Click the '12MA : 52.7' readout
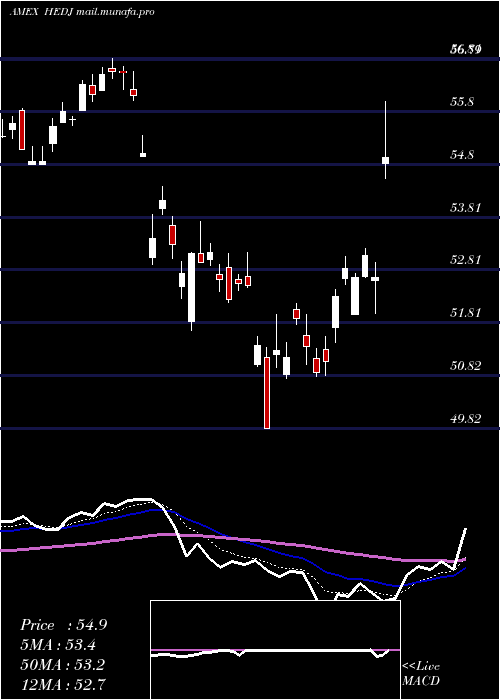The width and height of the screenshot is (500, 700). pos(63,684)
